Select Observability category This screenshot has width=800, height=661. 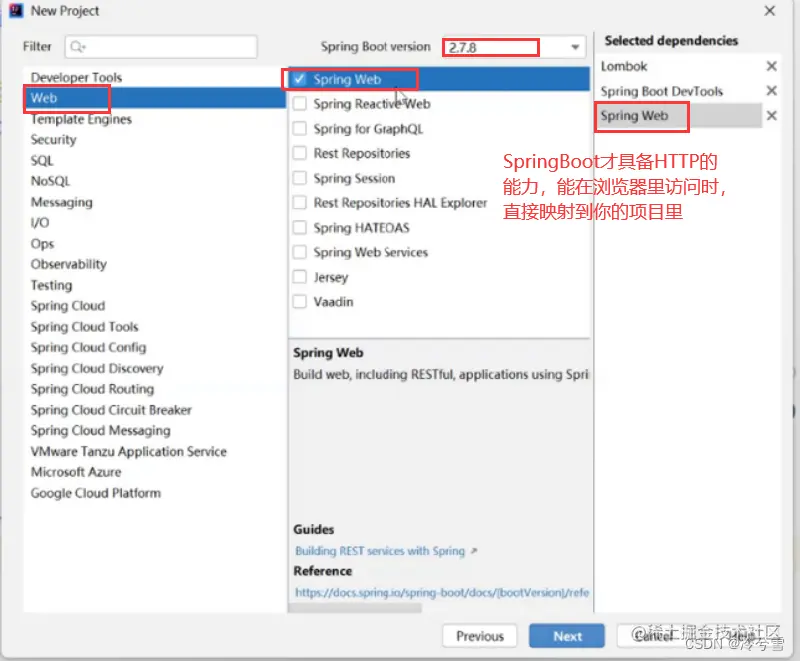69,264
